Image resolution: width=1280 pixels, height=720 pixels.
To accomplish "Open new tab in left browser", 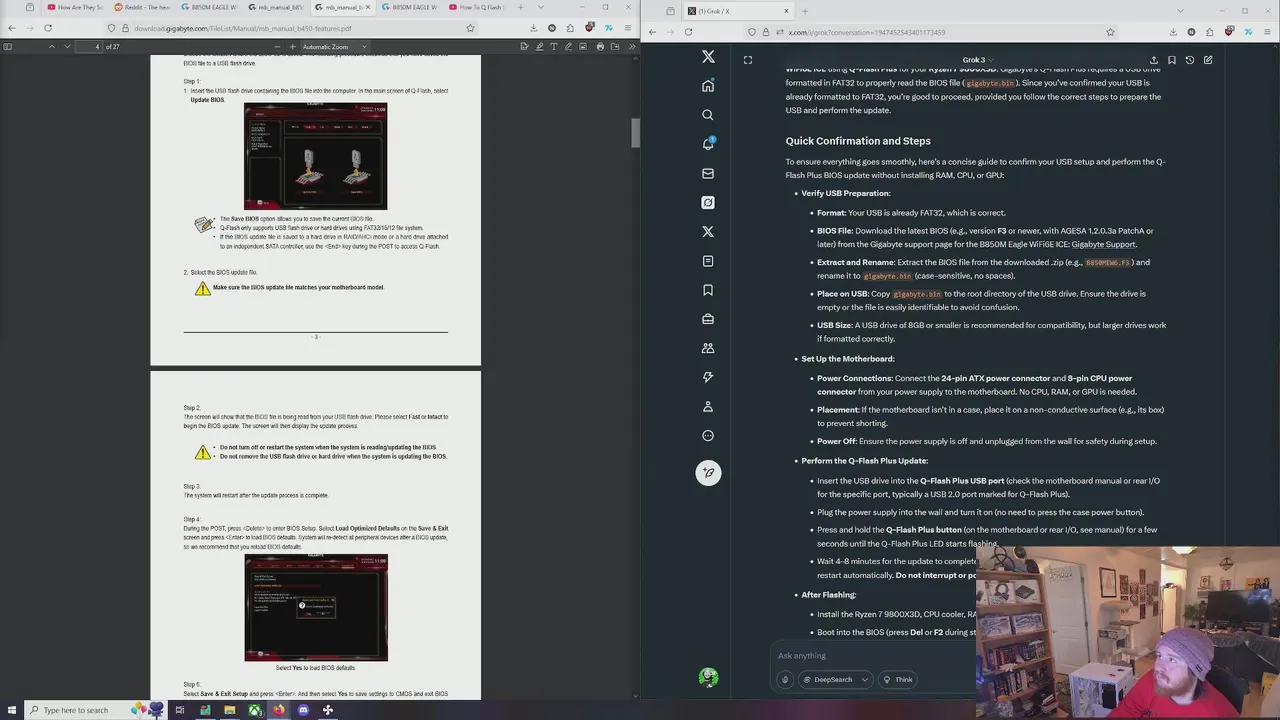I will tap(520, 7).
